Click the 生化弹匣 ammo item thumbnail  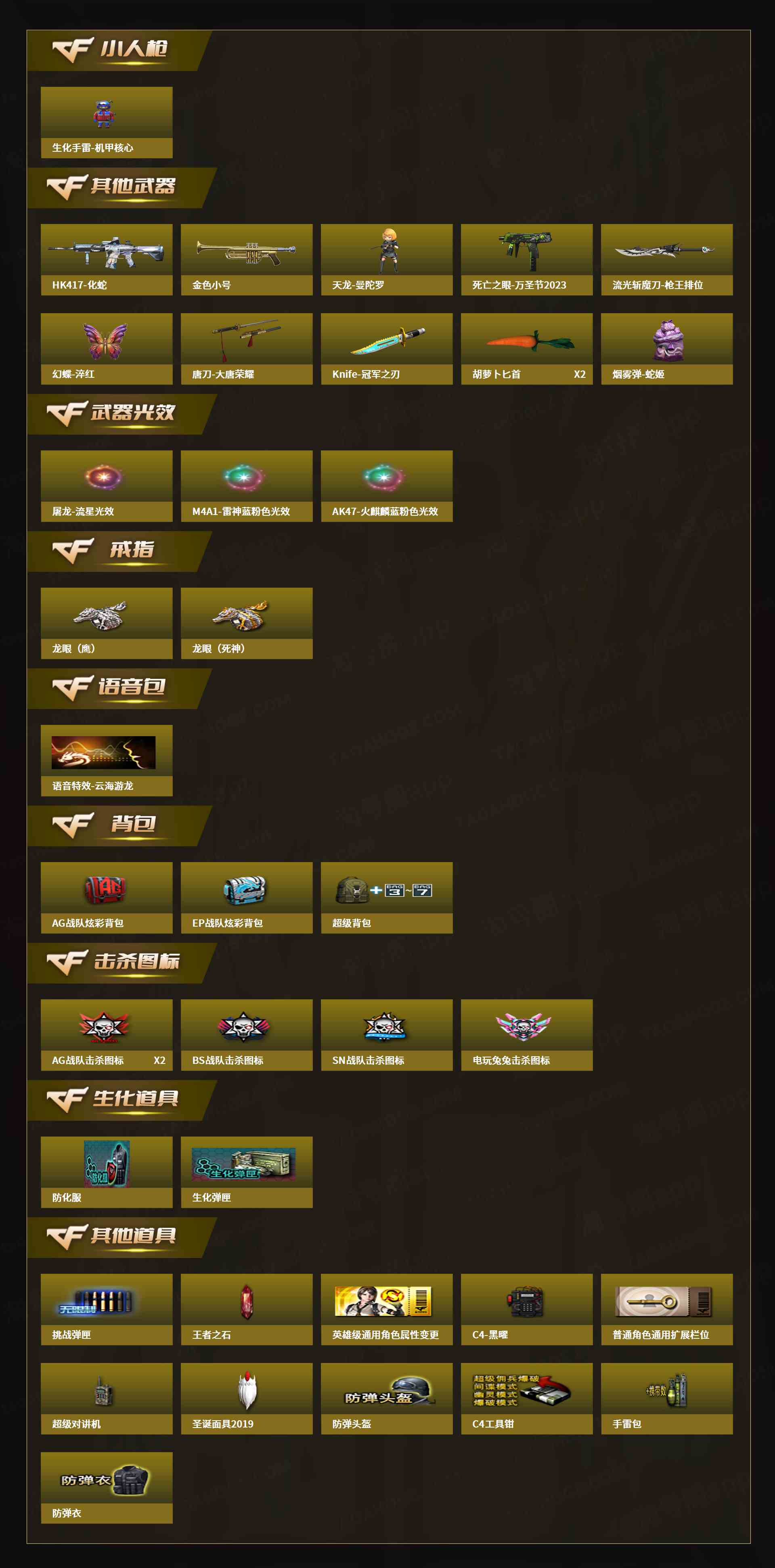[243, 1164]
